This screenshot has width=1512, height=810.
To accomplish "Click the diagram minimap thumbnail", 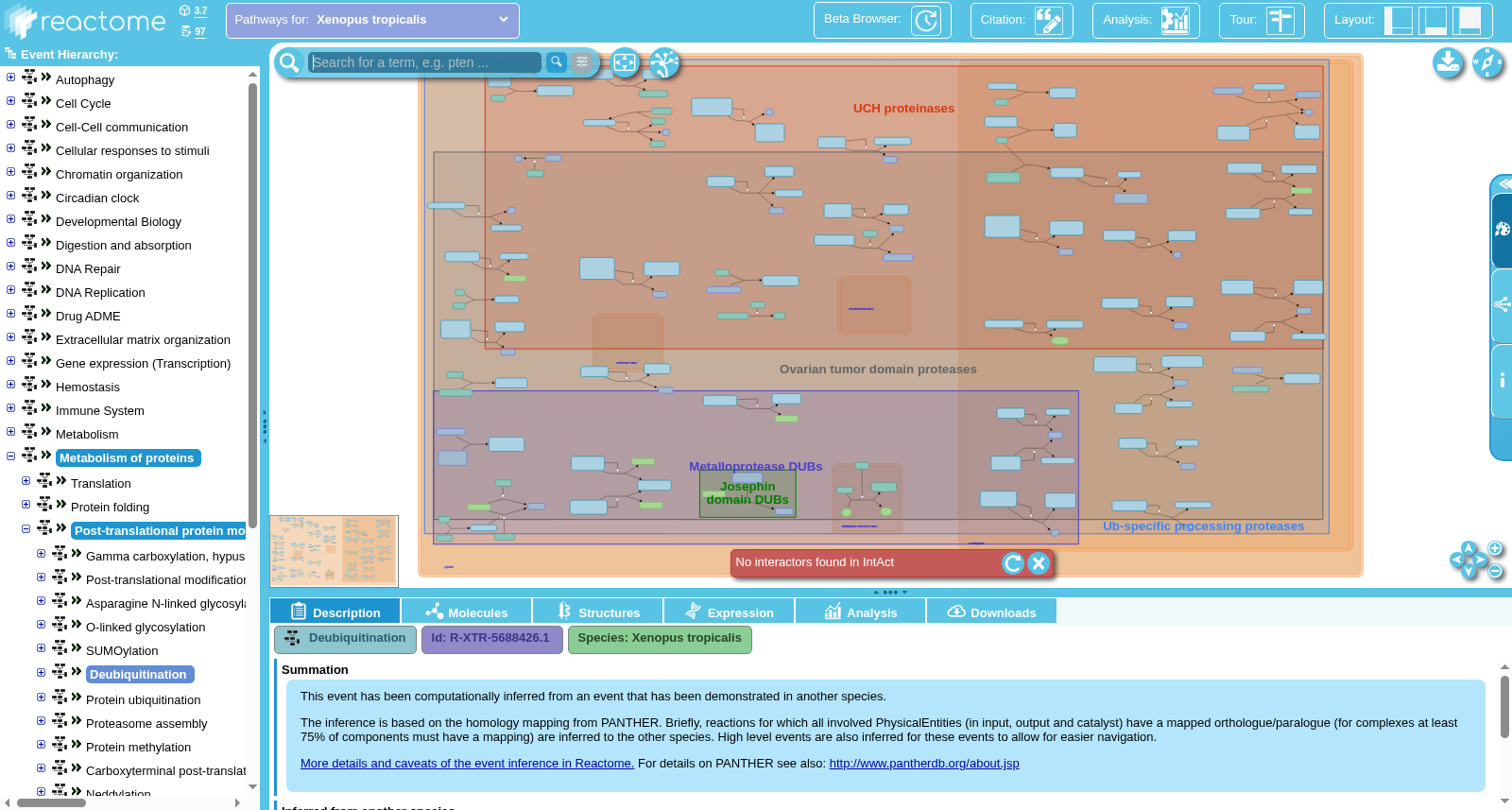I will point(334,551).
